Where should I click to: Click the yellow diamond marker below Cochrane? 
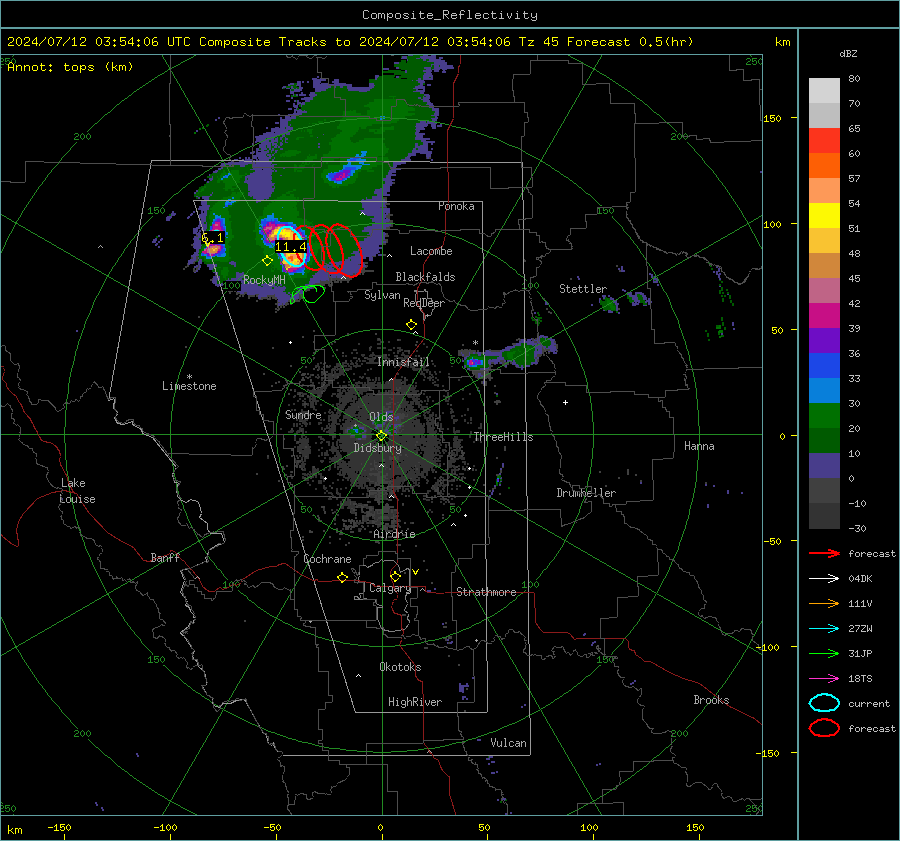[342, 577]
